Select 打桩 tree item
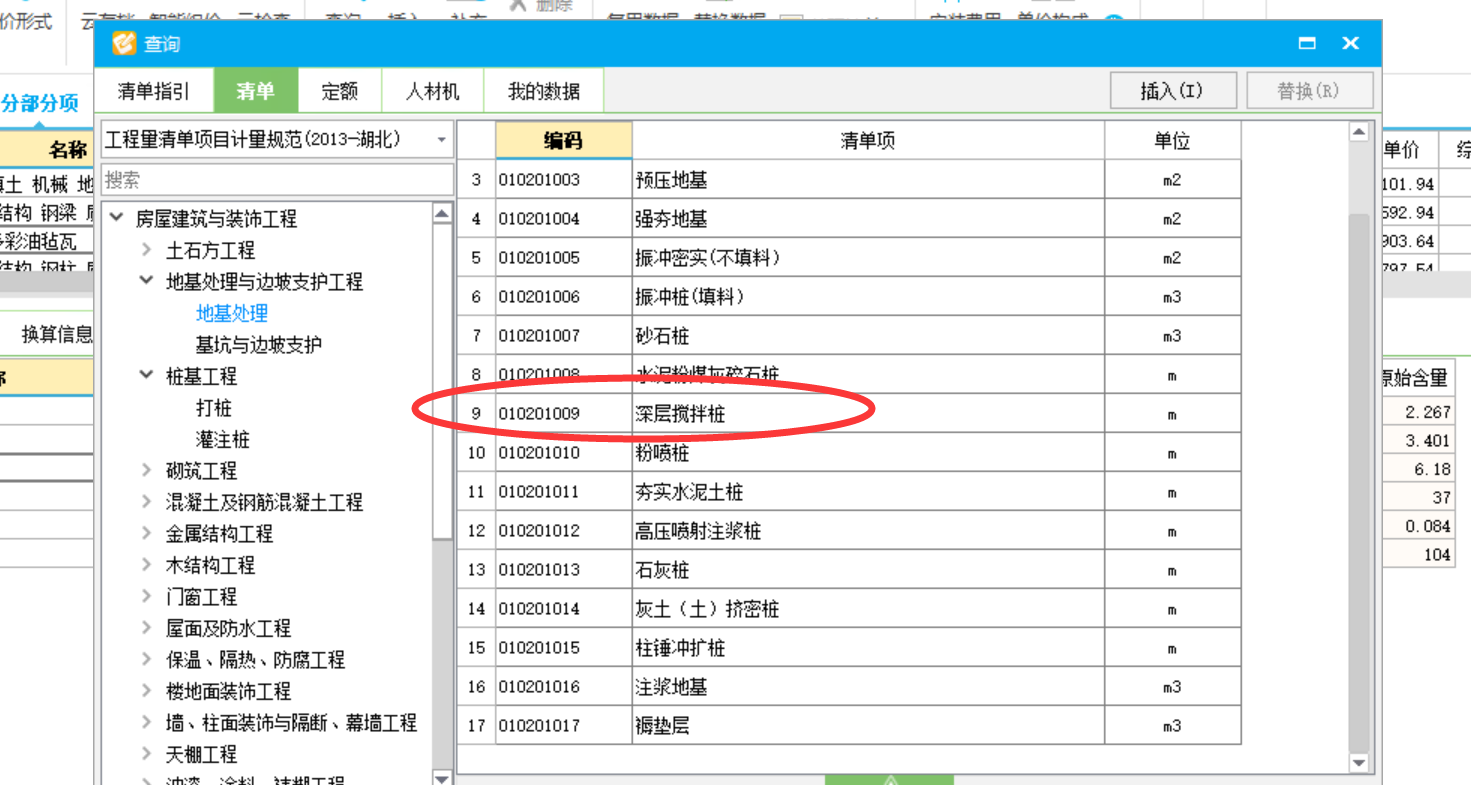1471x785 pixels. point(214,408)
